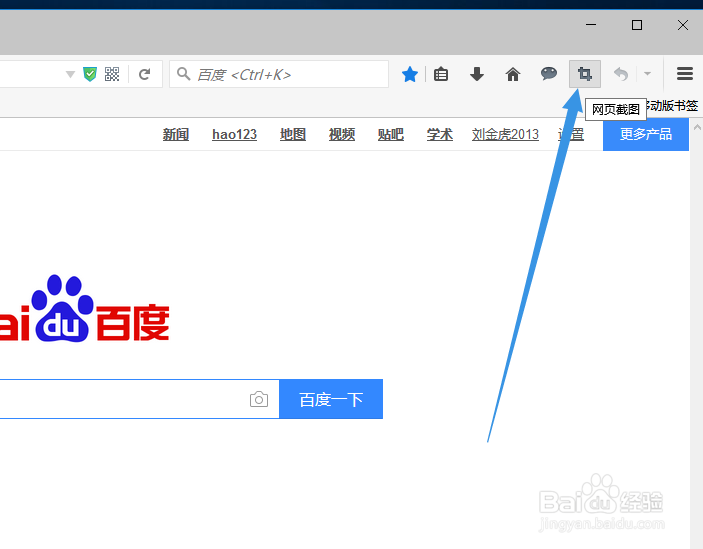Viewport: 703px width, 549px height.
Task: Focus the Baidu Ctrl+K search field
Action: (279, 74)
